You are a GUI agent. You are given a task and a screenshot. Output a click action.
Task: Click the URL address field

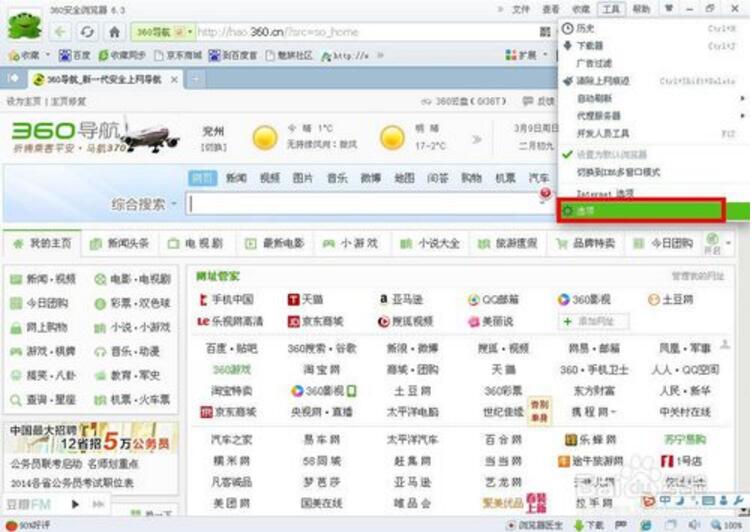click(365, 32)
